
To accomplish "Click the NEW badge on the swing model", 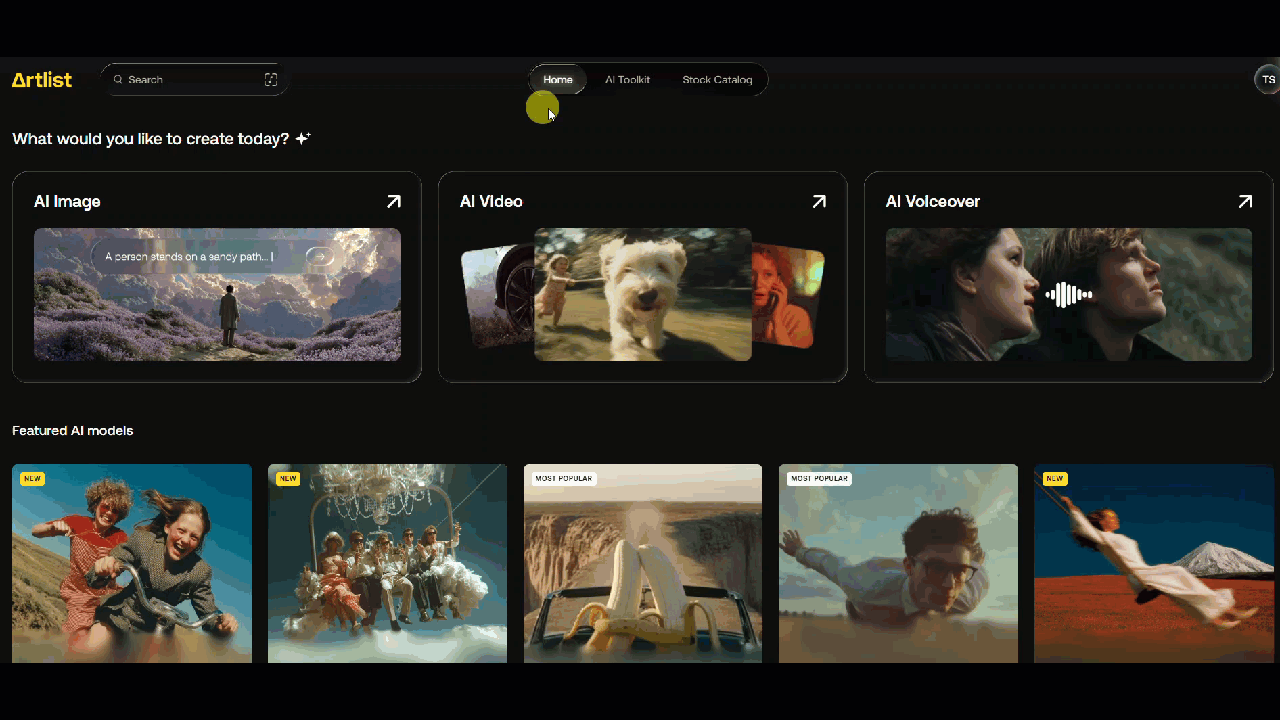I will click(1054, 478).
